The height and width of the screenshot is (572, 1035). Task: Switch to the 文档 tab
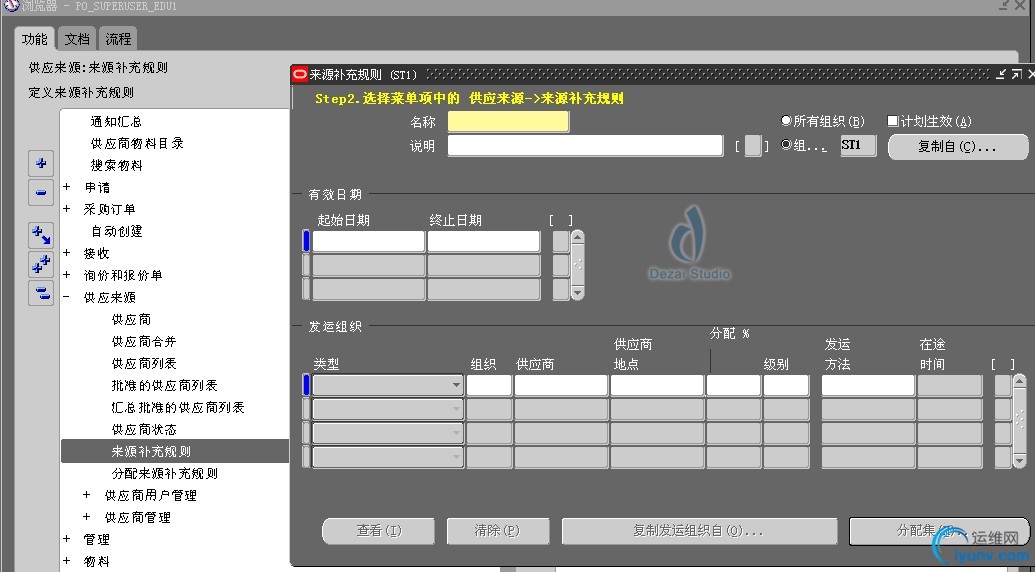[x=77, y=39]
